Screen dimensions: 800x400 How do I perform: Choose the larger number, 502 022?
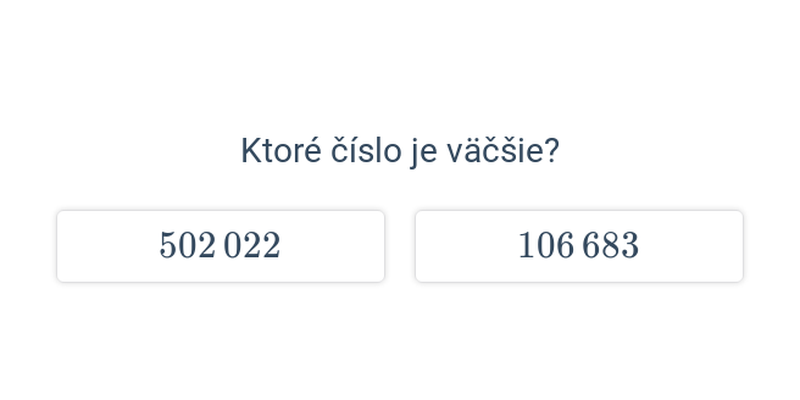click(220, 246)
